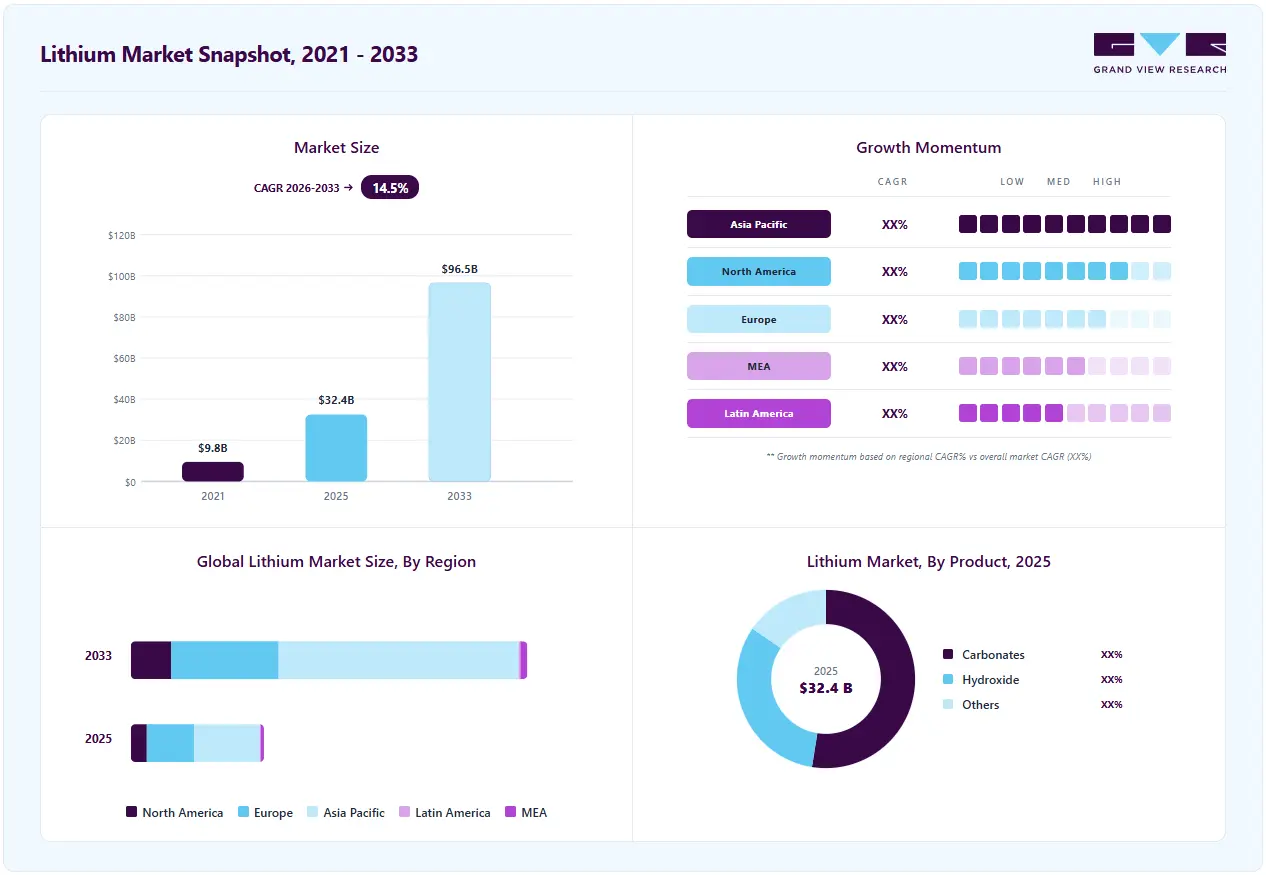The width and height of the screenshot is (1266, 875).
Task: Click the Growth Momentum heading
Action: click(x=929, y=148)
